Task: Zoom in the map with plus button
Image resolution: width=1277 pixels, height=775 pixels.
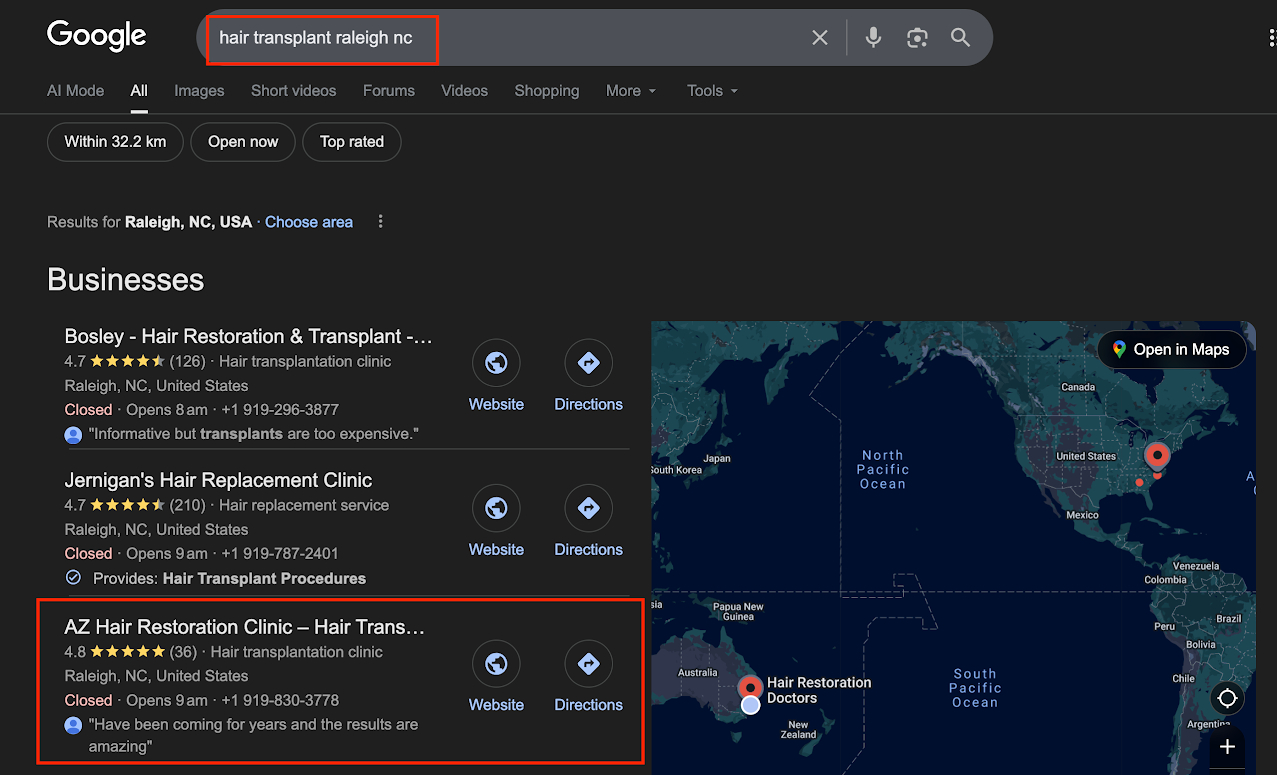Action: click(x=1227, y=747)
